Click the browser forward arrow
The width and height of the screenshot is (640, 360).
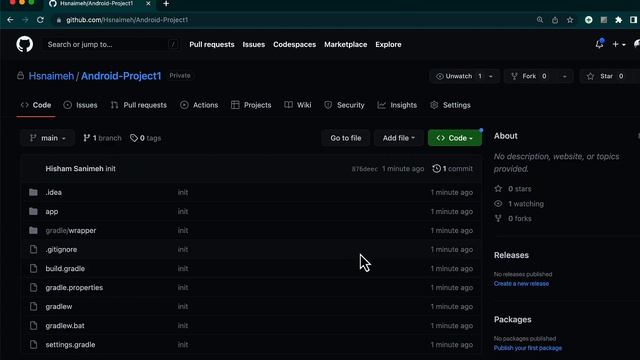coord(25,20)
